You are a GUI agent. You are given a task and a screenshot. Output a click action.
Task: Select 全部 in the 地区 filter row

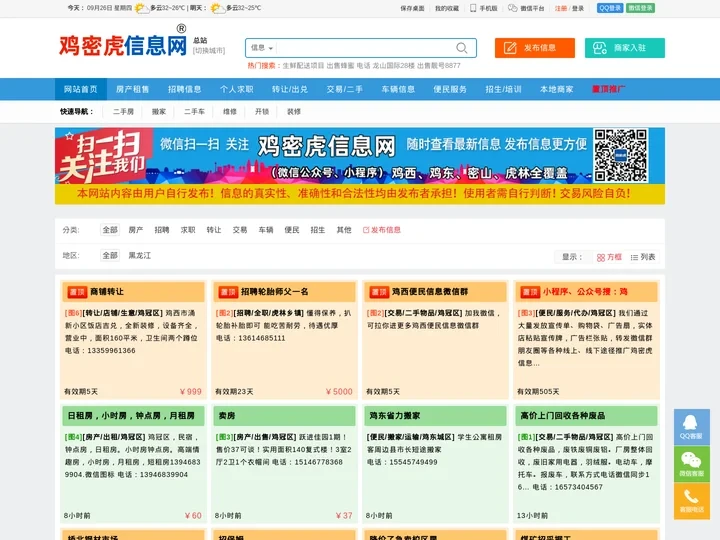pyautogui.click(x=110, y=255)
